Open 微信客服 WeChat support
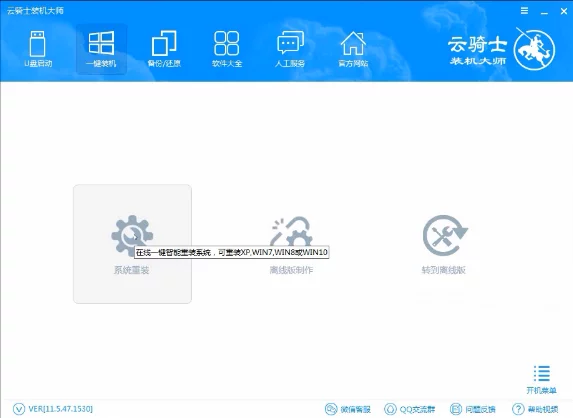Image resolution: width=573 pixels, height=418 pixels. 348,409
